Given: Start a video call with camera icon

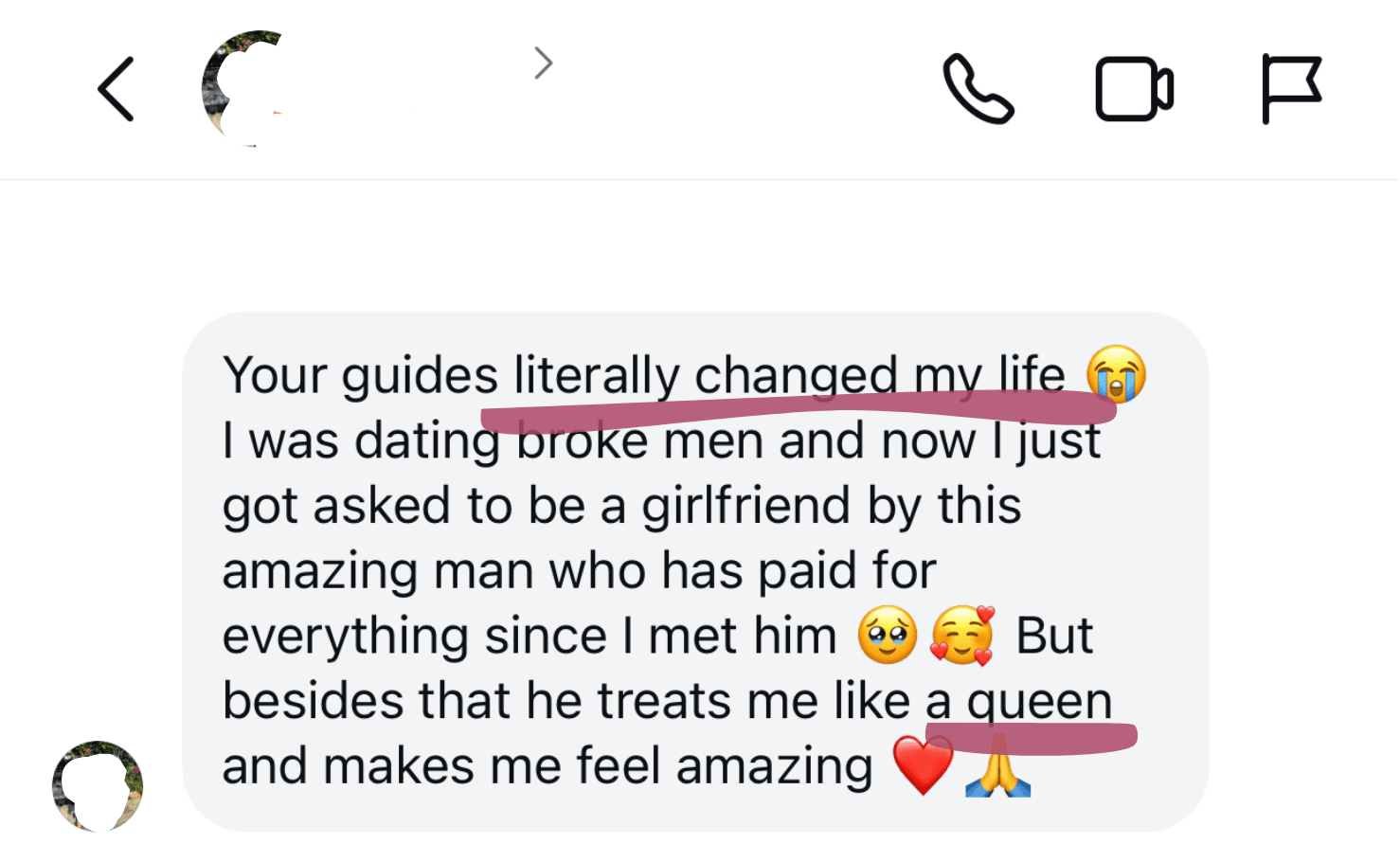Looking at the screenshot, I should (1134, 90).
